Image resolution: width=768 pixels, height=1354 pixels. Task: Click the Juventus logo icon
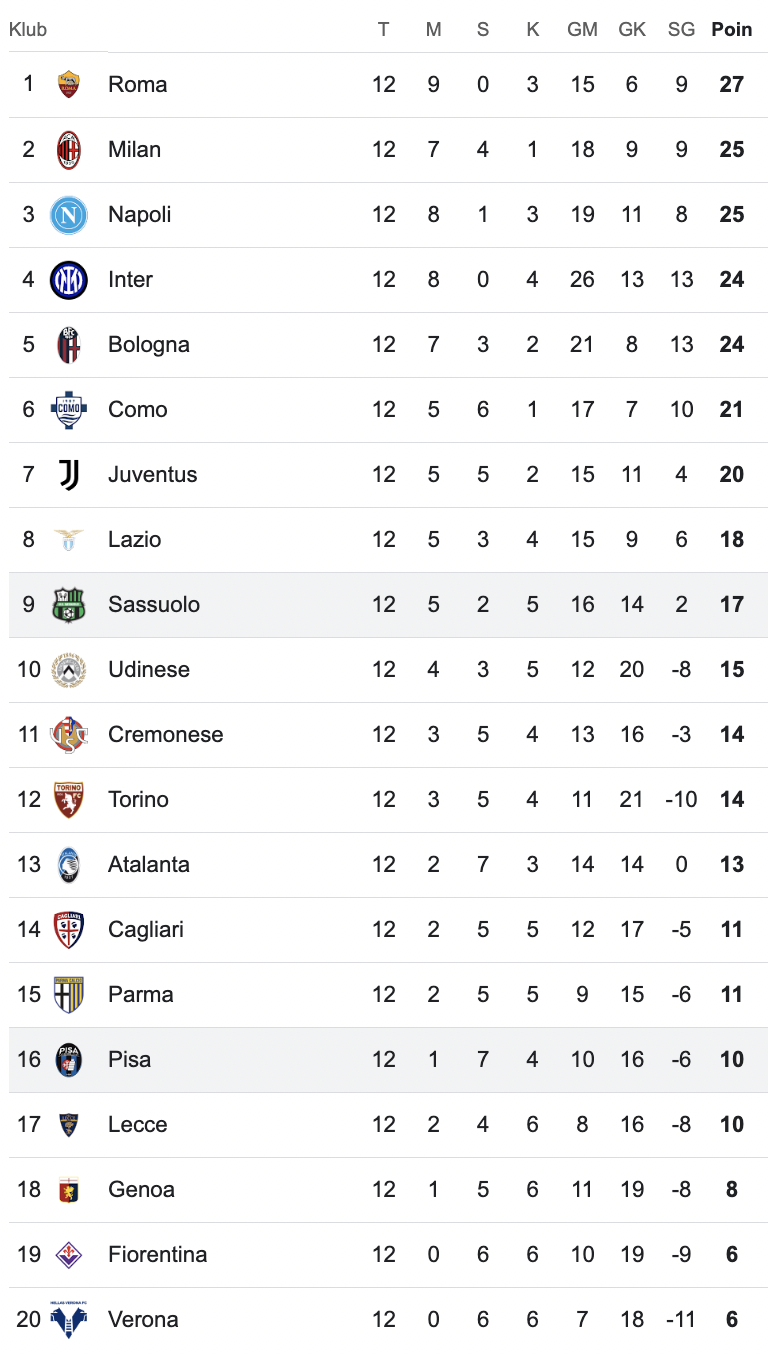(x=68, y=474)
